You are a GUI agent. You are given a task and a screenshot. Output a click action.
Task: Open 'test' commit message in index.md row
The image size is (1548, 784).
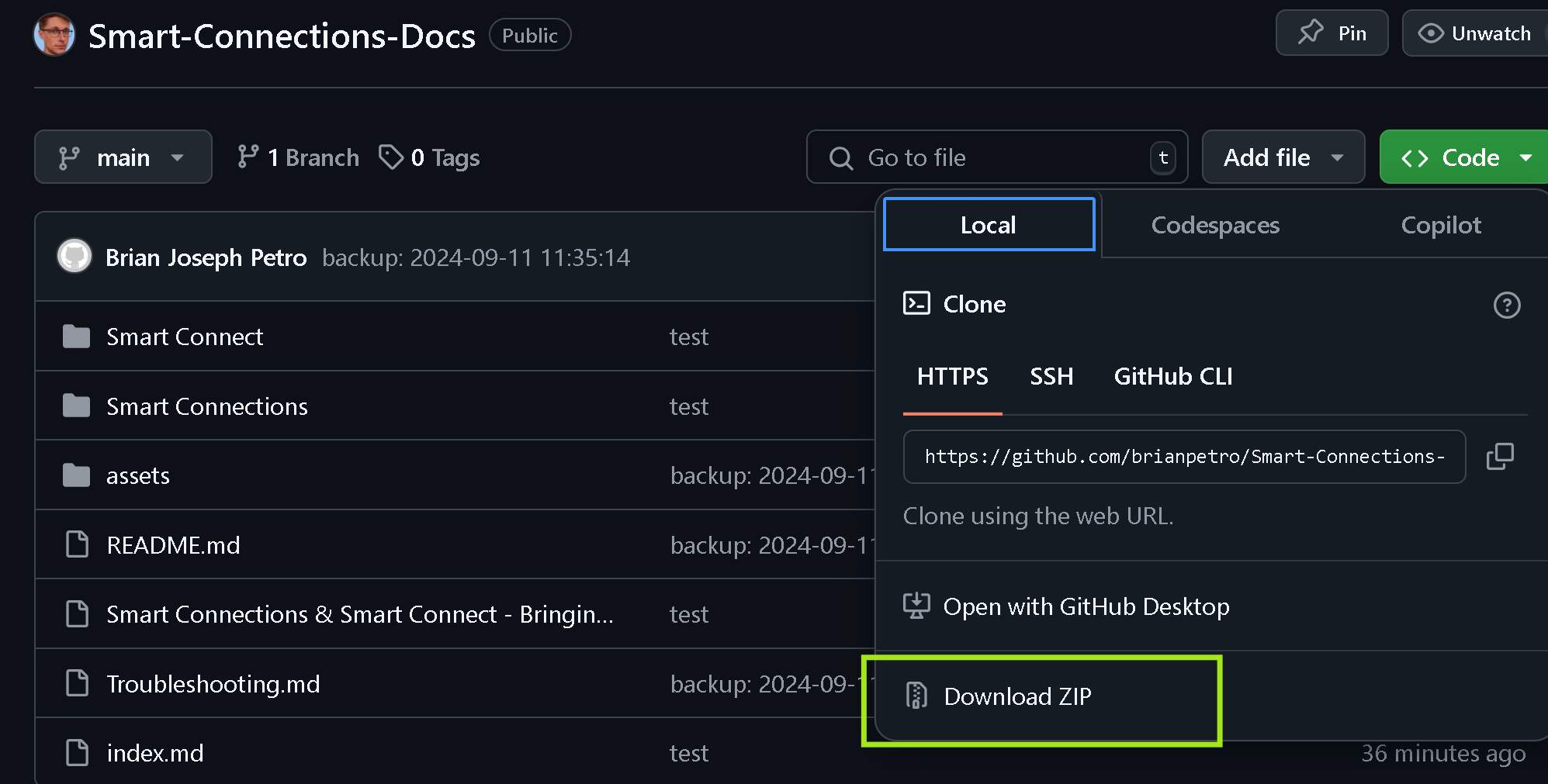point(689,753)
